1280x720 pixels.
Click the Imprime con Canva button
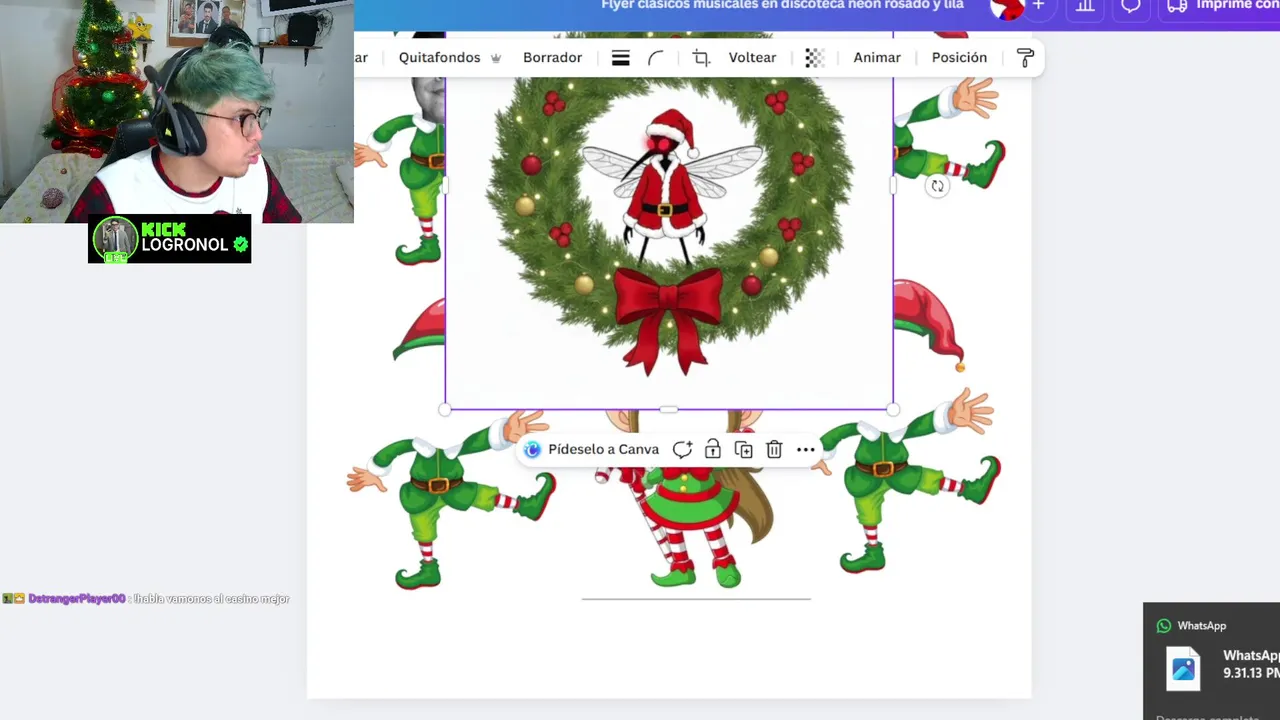click(x=1219, y=6)
